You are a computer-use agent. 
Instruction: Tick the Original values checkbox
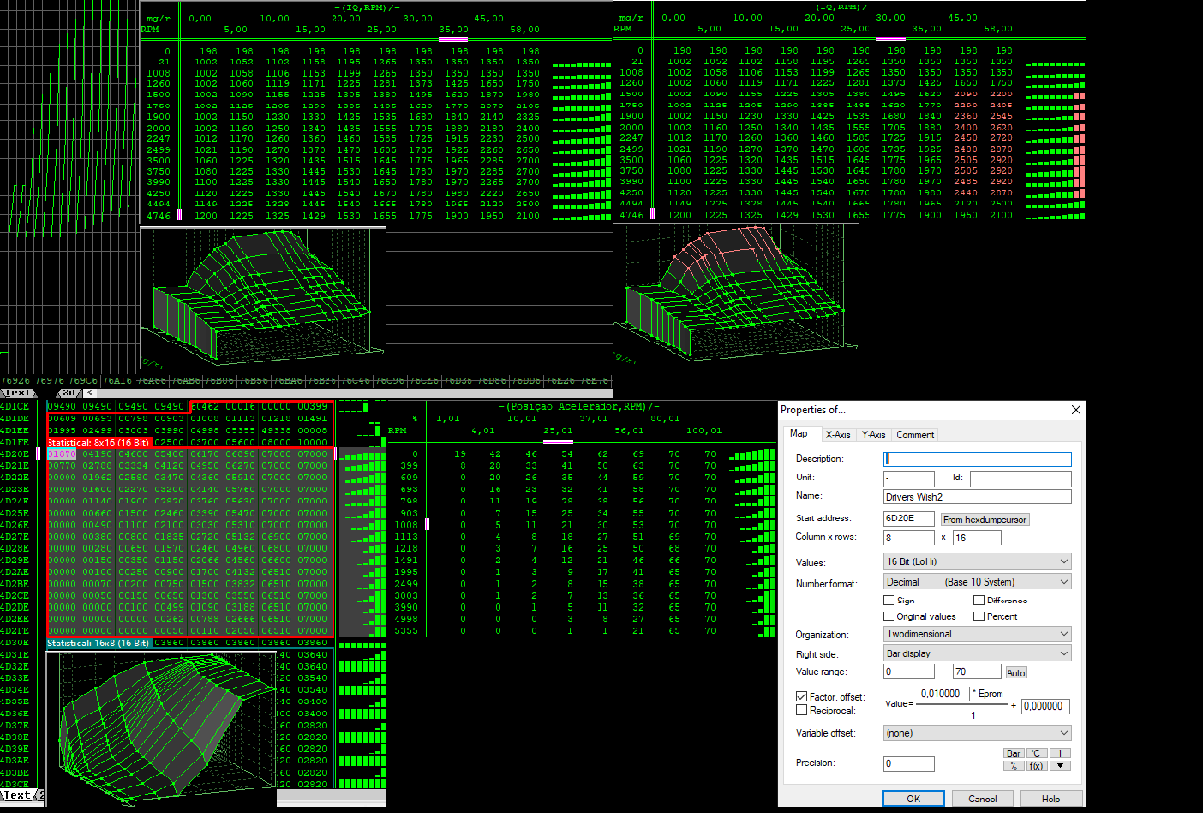click(x=889, y=616)
